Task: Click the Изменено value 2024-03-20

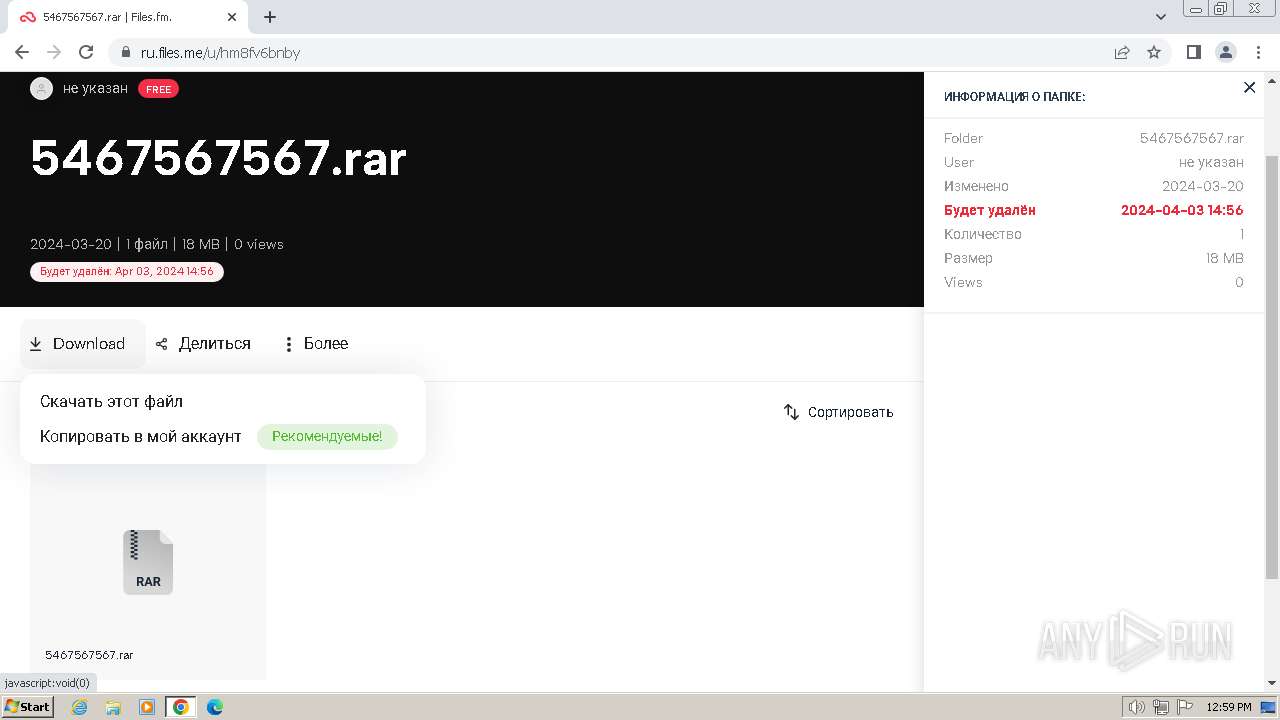Action: [1203, 186]
